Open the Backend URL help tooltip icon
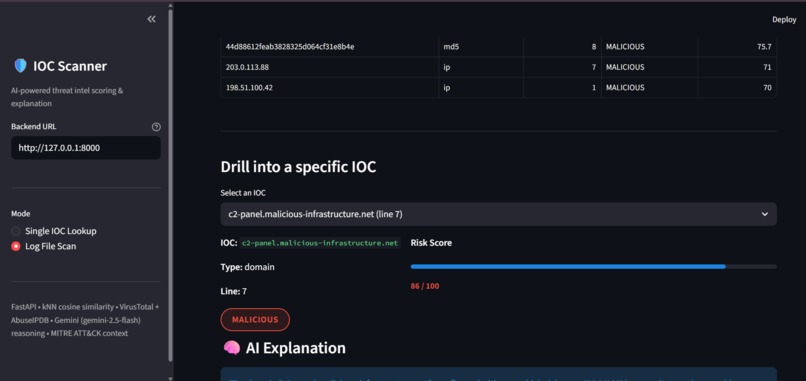The width and height of the screenshot is (806, 381). coord(156,127)
